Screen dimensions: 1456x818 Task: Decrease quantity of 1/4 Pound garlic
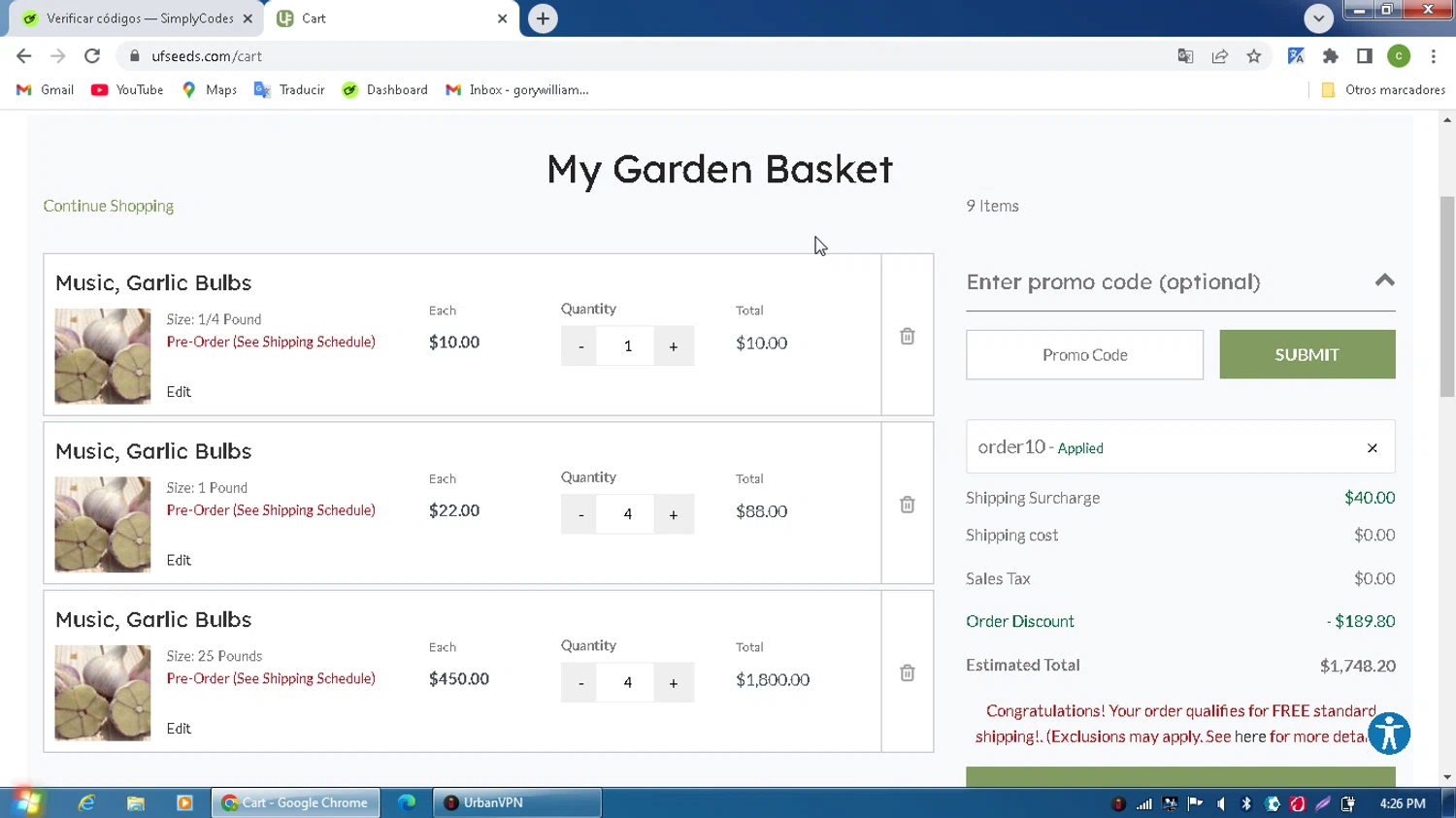click(580, 346)
